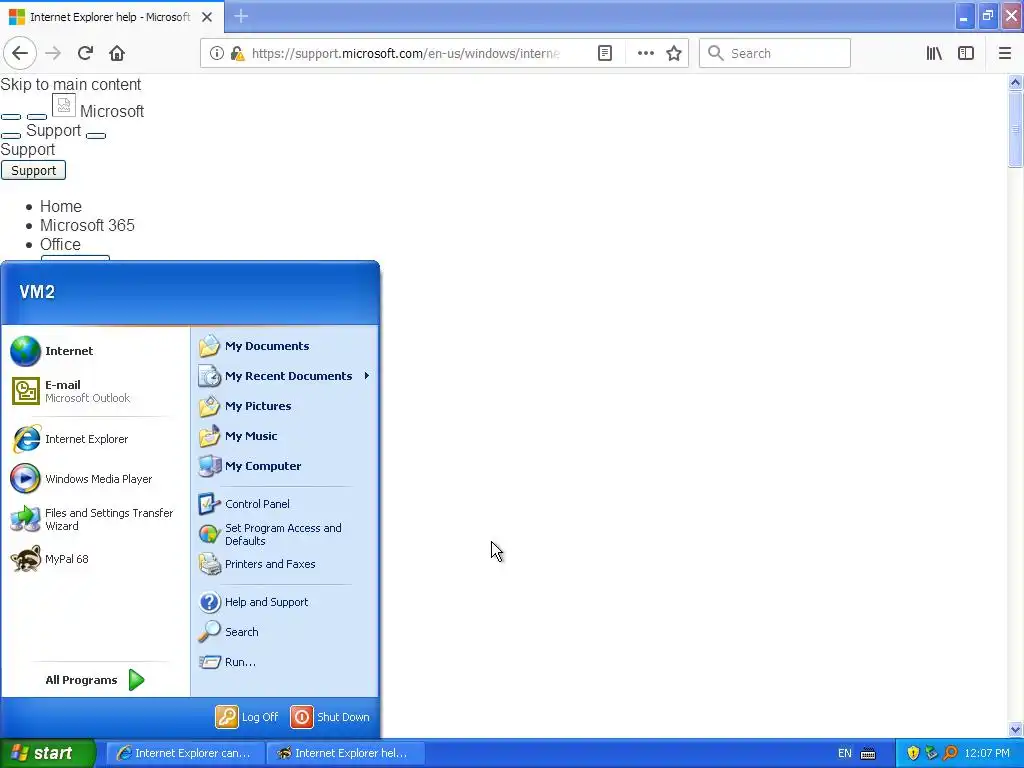Image resolution: width=1024 pixels, height=768 pixels.
Task: Open the browser hamburger menu
Action: click(x=1005, y=53)
